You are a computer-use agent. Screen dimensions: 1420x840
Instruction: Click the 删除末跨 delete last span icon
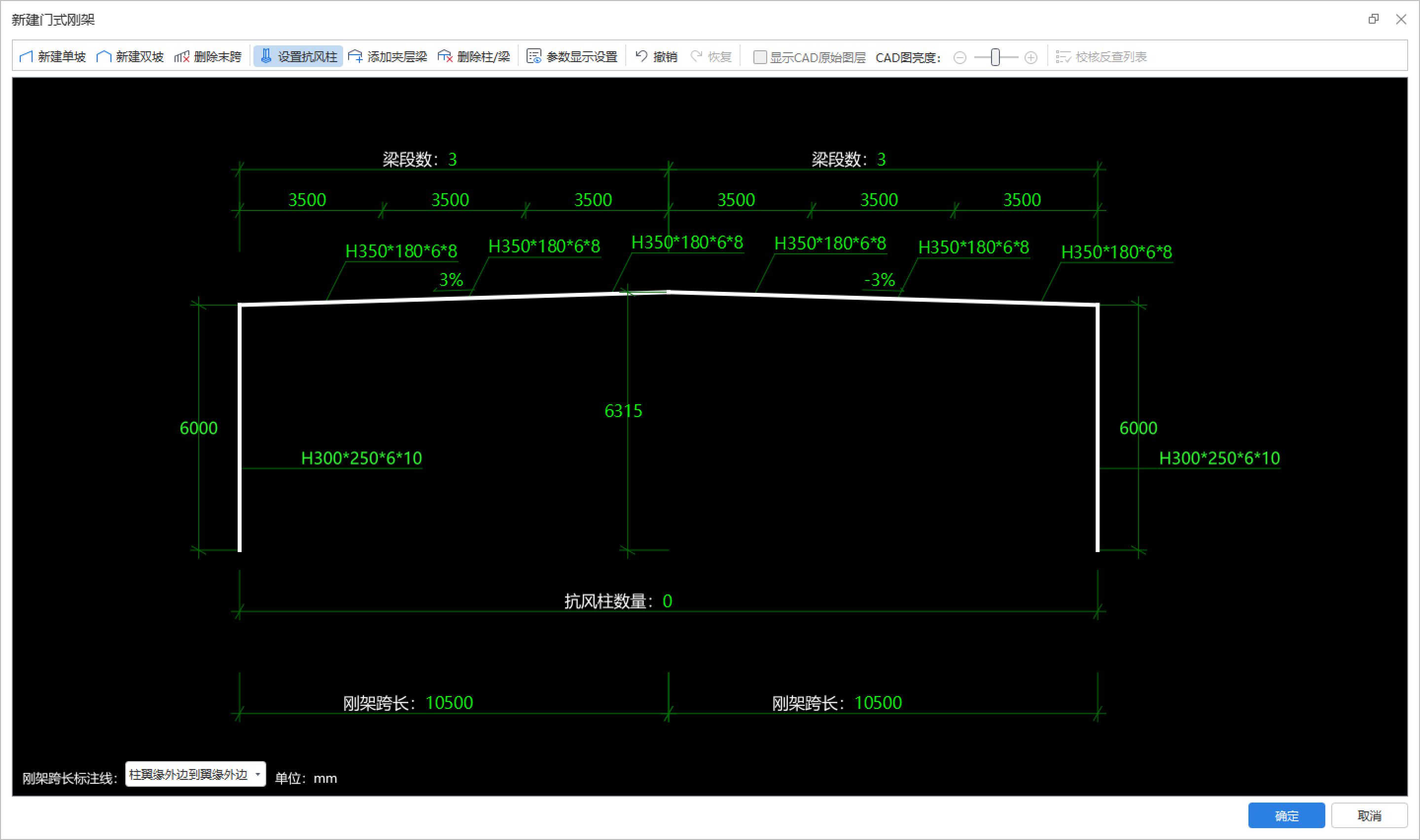click(x=181, y=57)
